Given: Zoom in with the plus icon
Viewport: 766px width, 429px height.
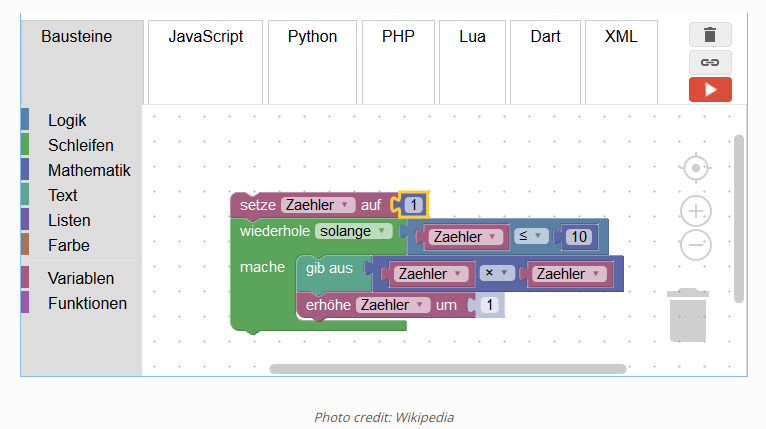Looking at the screenshot, I should pyautogui.click(x=695, y=211).
